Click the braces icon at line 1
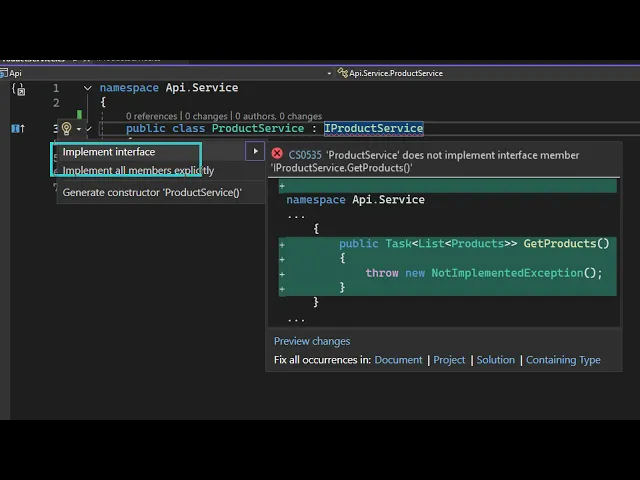The image size is (640, 480). [x=18, y=89]
